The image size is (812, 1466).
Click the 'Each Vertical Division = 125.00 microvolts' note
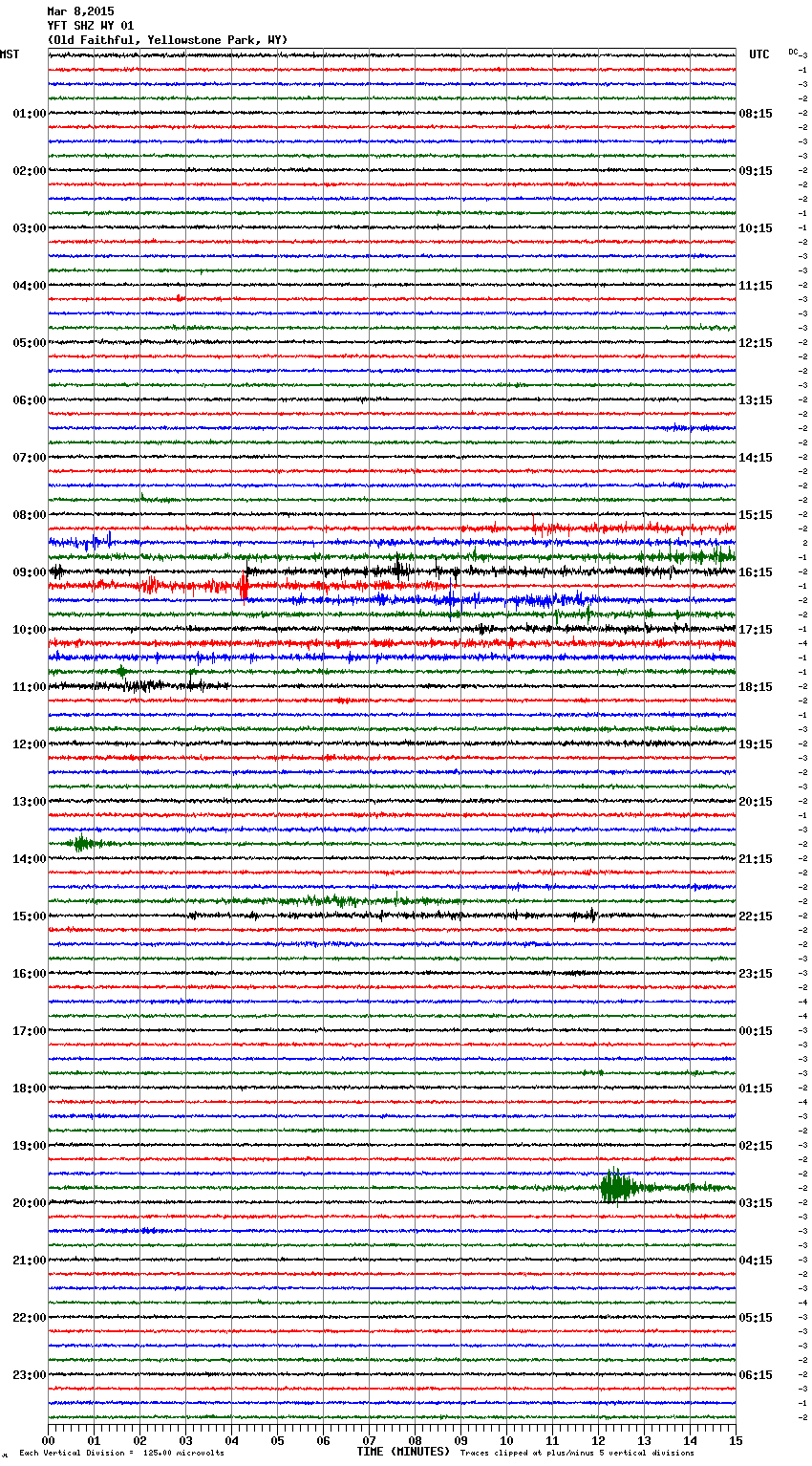(x=121, y=1453)
